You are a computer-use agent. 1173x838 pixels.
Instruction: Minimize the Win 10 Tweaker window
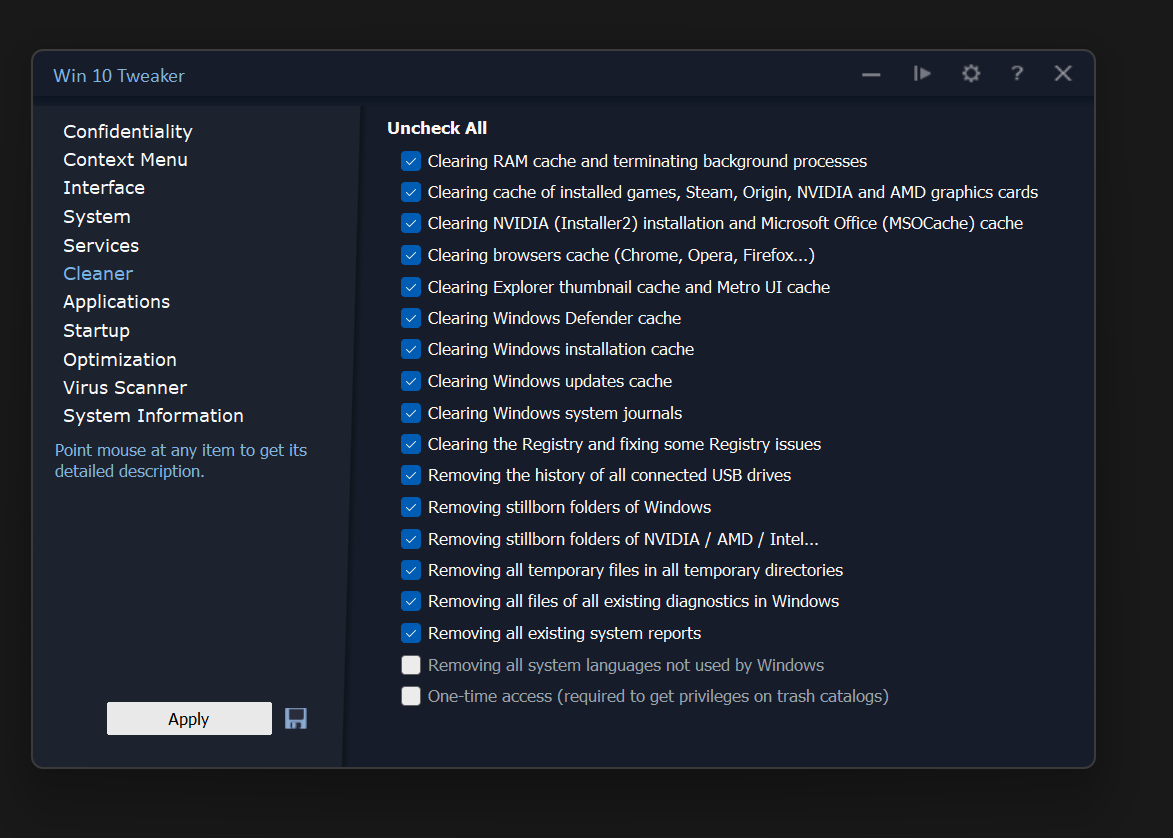coord(871,74)
